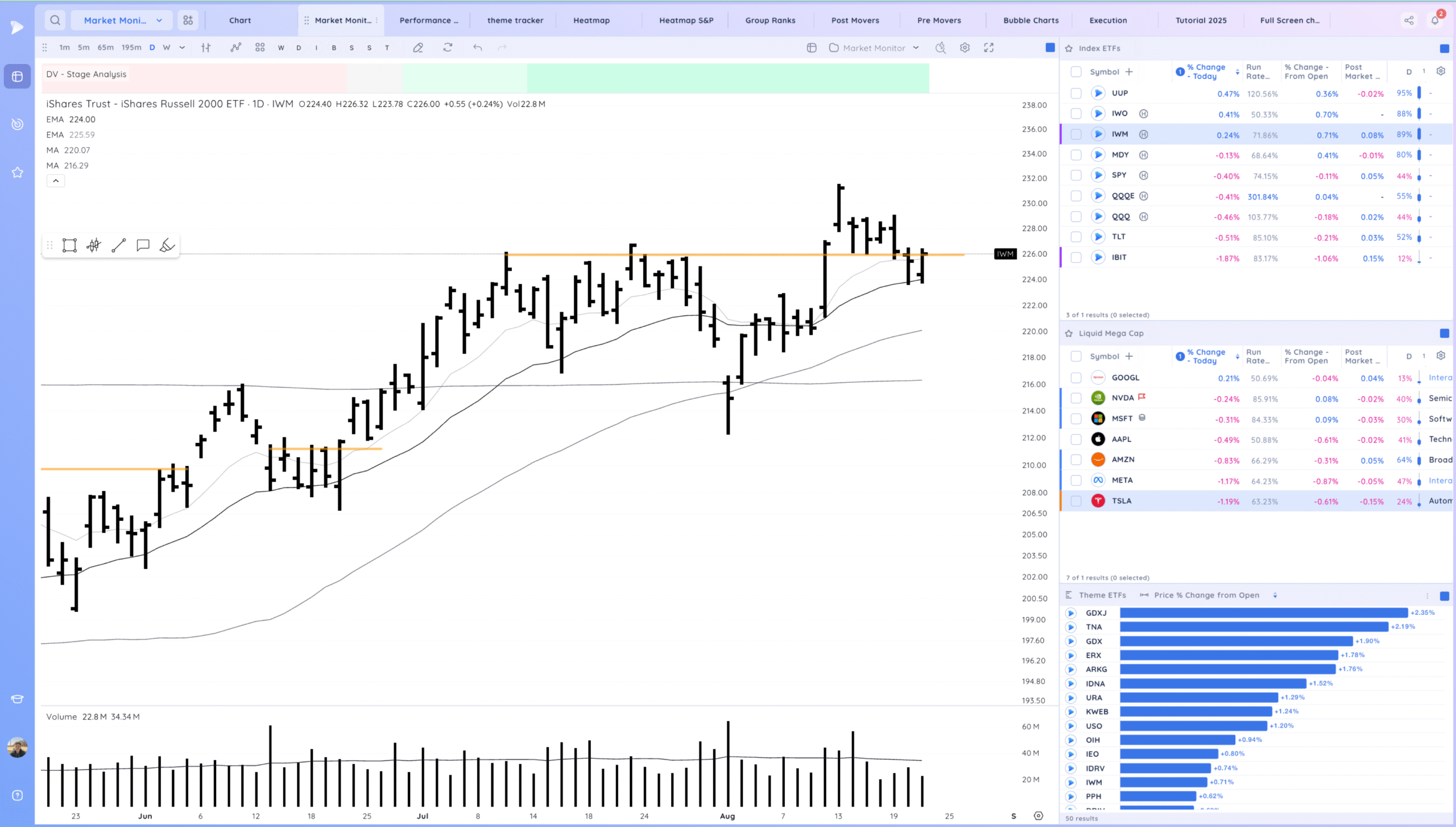
Task: Expand the timeframe options chevron after W
Action: click(182, 48)
